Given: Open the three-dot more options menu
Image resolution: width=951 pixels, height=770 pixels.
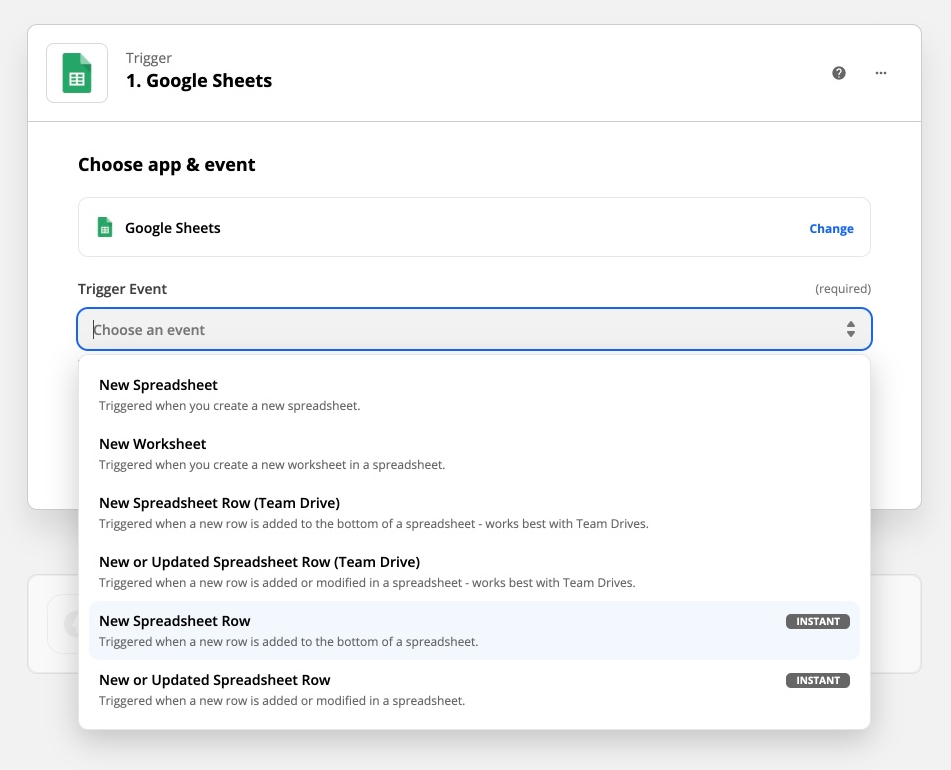Looking at the screenshot, I should 881,73.
